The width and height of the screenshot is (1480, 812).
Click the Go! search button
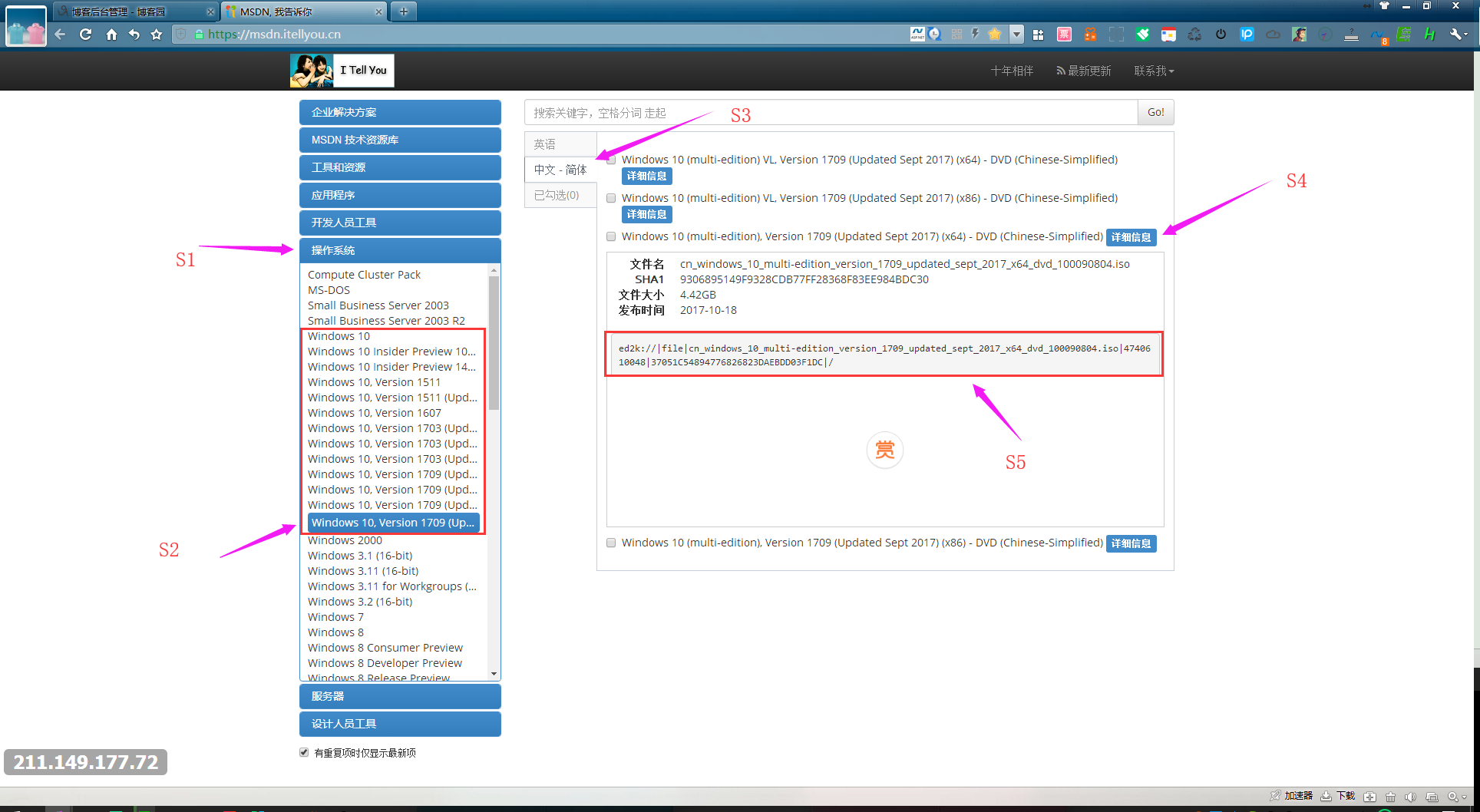click(x=1155, y=112)
